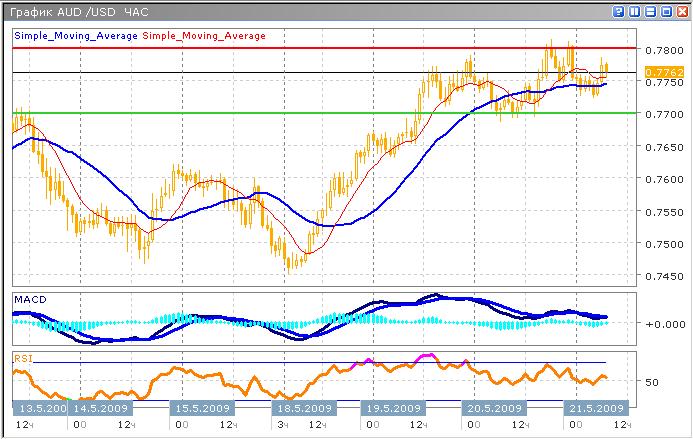Click the vertical split window icon
The height and width of the screenshot is (439, 693).
(x=636, y=11)
